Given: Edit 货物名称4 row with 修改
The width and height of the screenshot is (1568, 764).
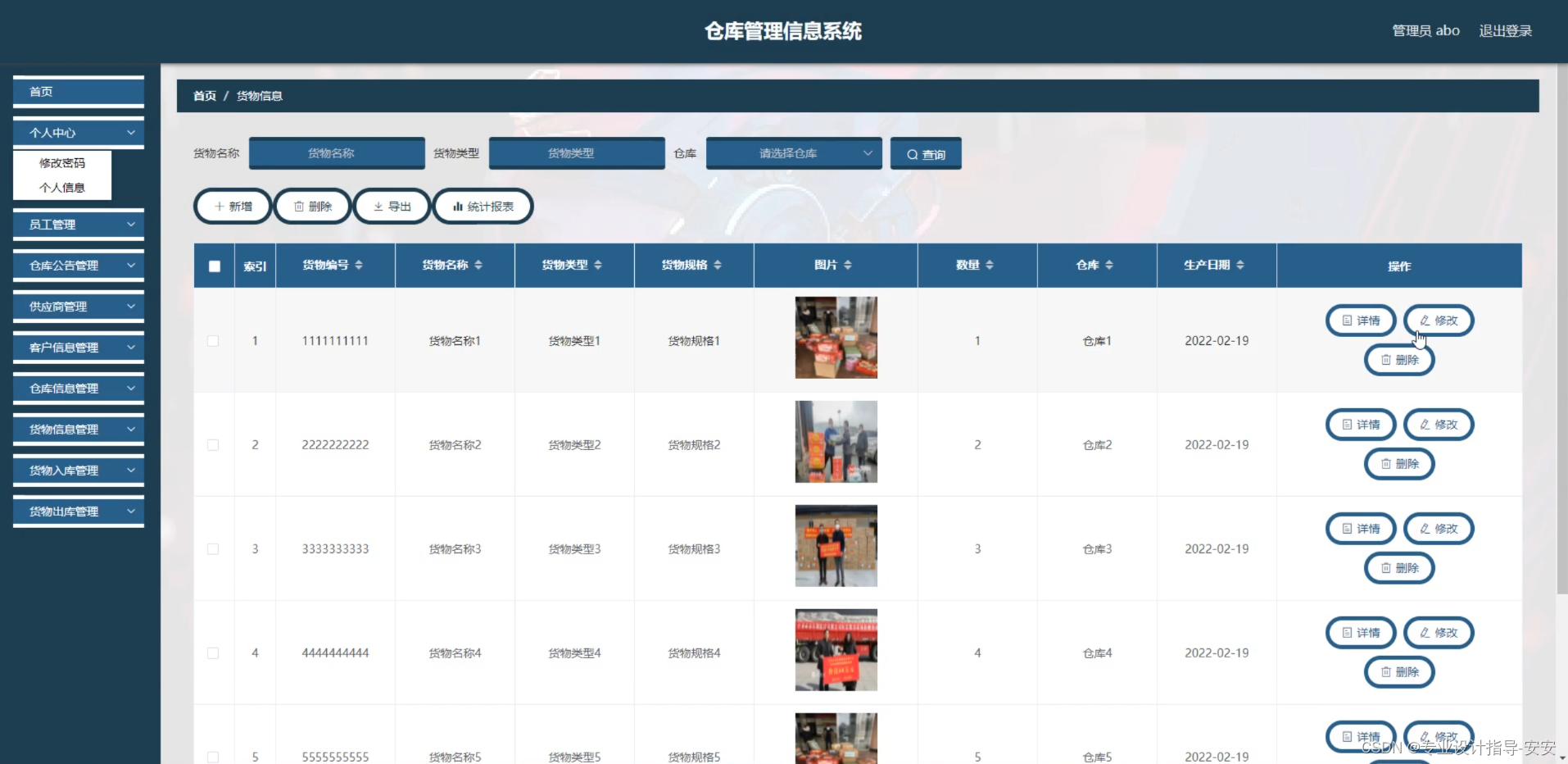Looking at the screenshot, I should coord(1439,633).
